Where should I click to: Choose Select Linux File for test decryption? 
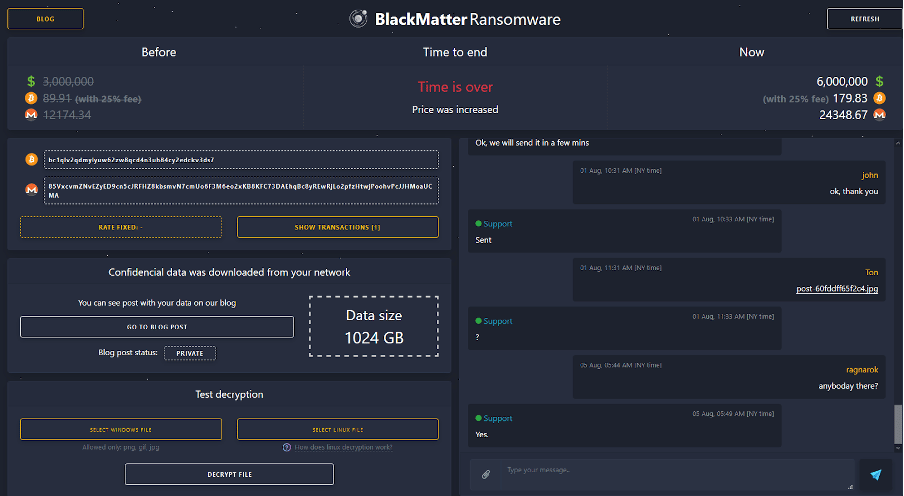(337, 429)
